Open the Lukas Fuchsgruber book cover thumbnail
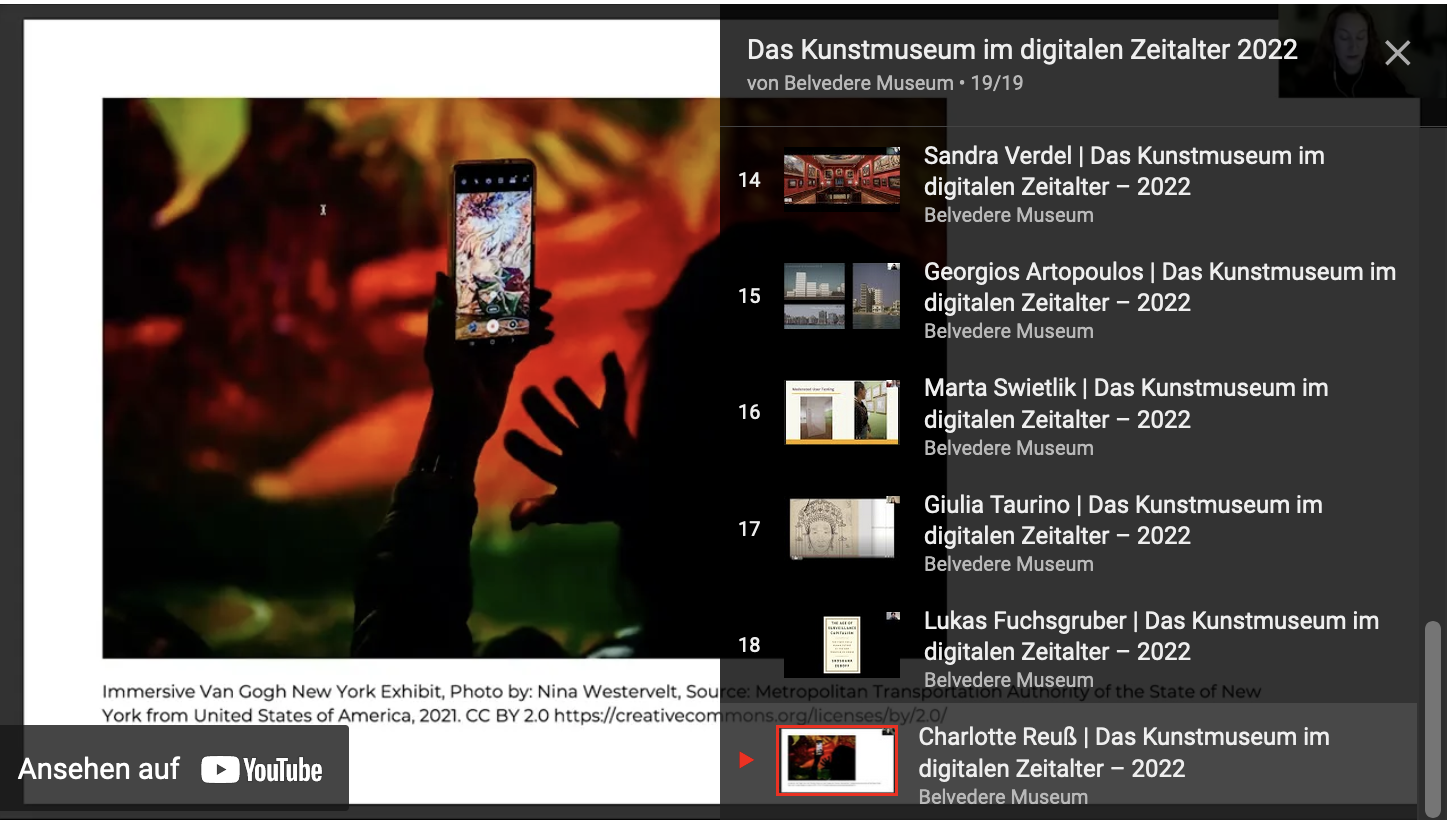This screenshot has height=820, width=1448. 841,645
